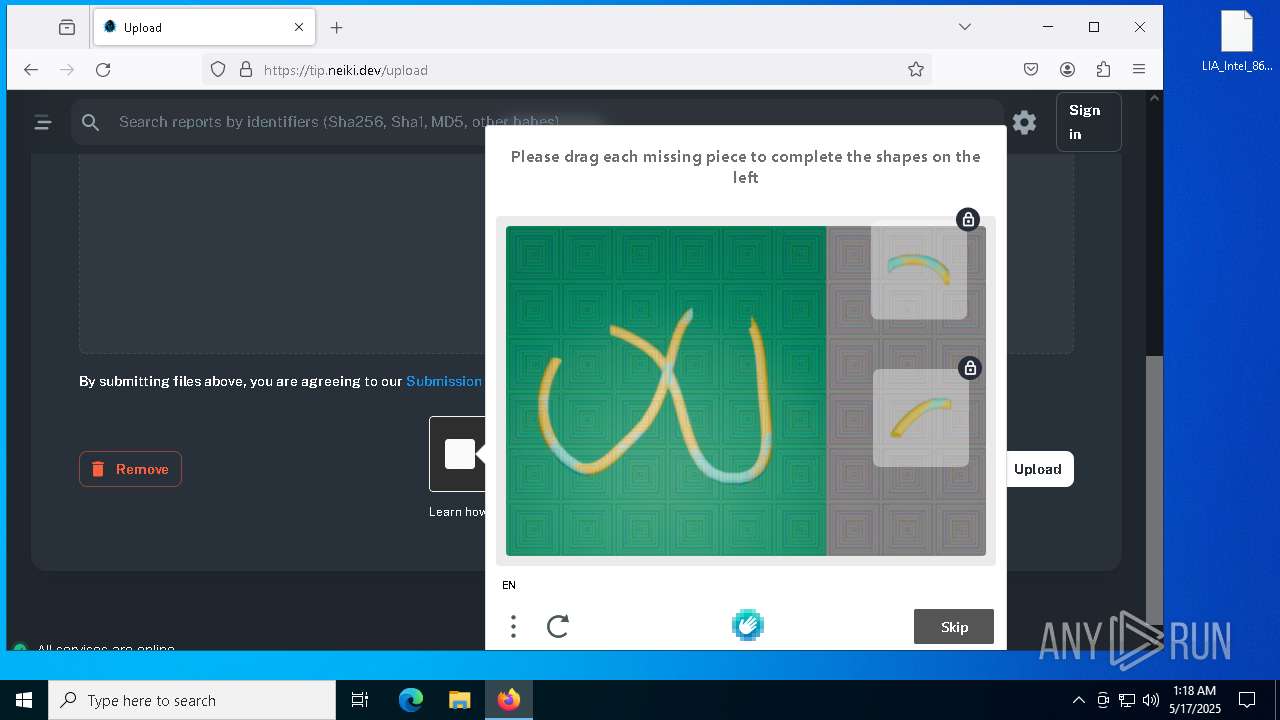Launch Microsoft Edge from taskbar

click(411, 700)
